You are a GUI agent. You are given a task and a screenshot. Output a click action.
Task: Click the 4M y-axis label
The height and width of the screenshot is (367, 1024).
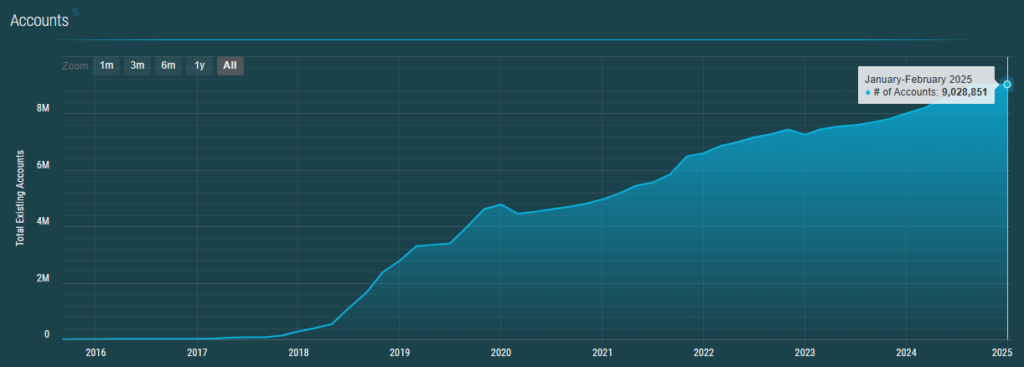coord(43,222)
